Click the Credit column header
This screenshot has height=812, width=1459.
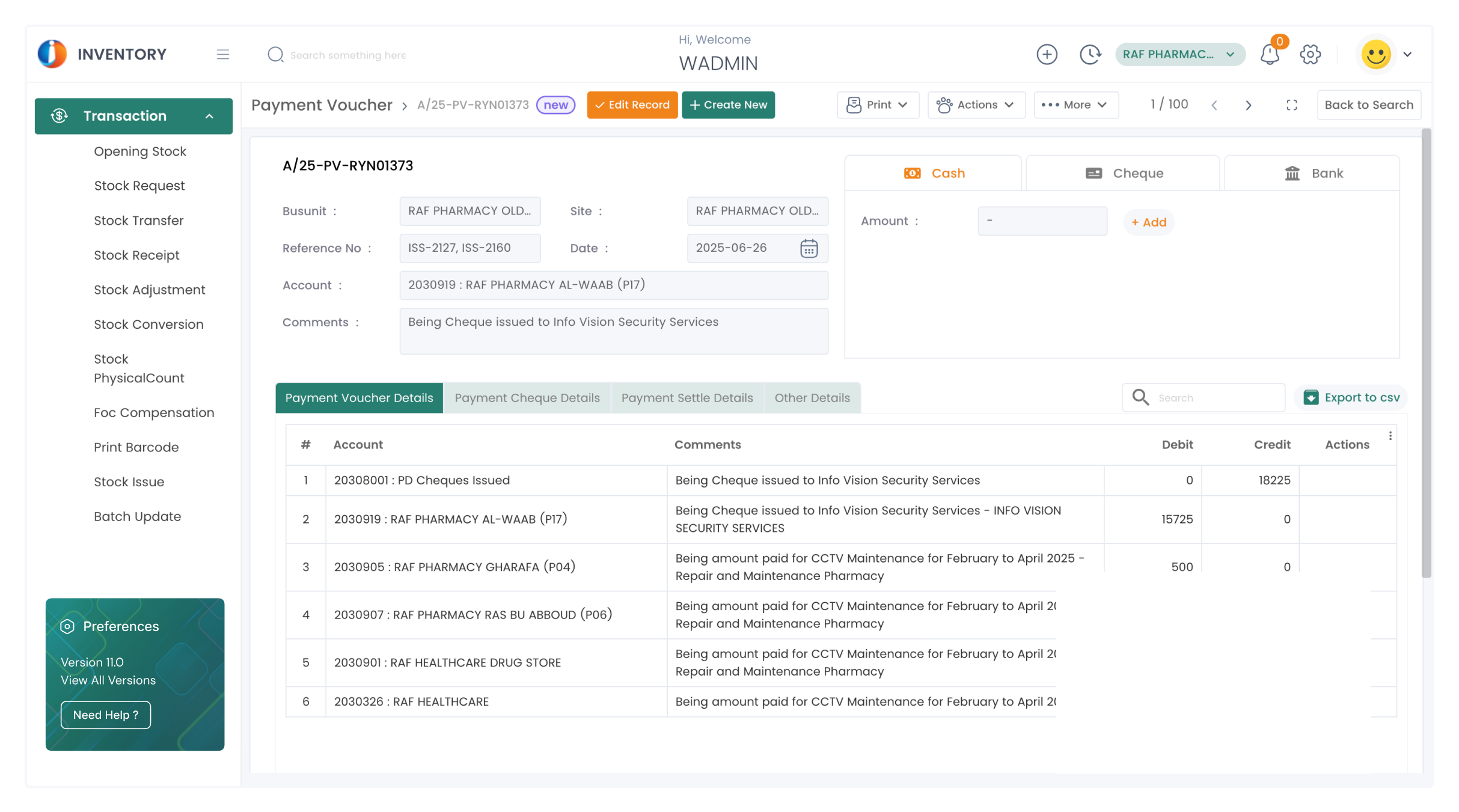[x=1271, y=445]
